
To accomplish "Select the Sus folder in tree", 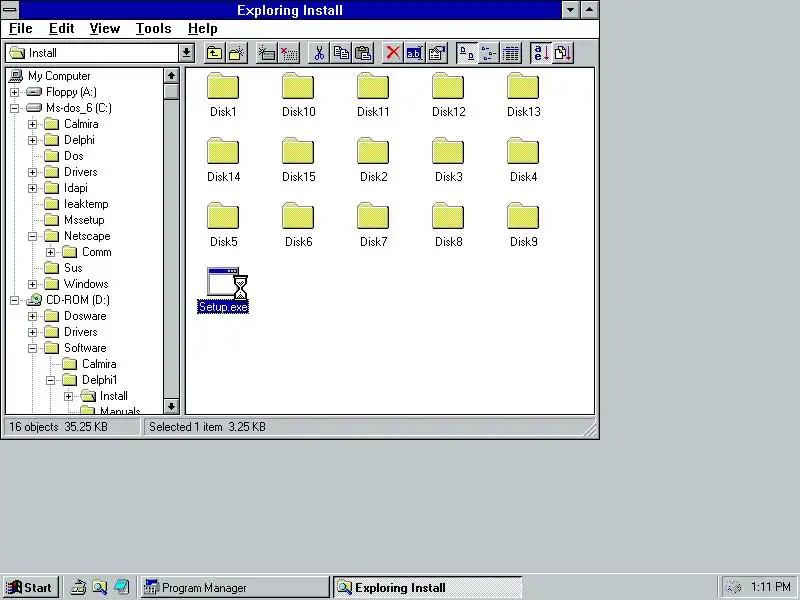I will [73, 268].
